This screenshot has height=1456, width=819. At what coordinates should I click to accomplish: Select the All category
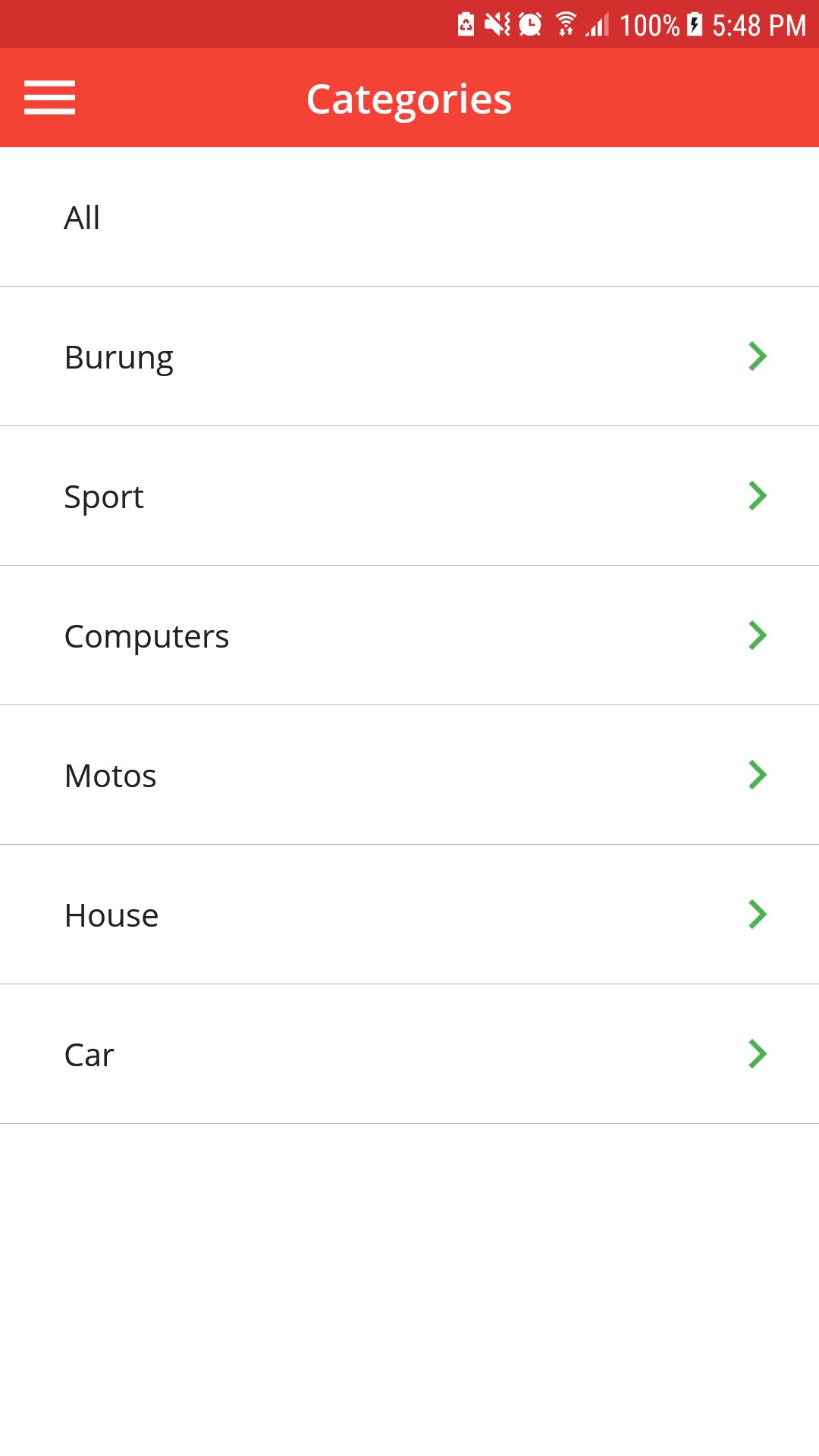82,218
